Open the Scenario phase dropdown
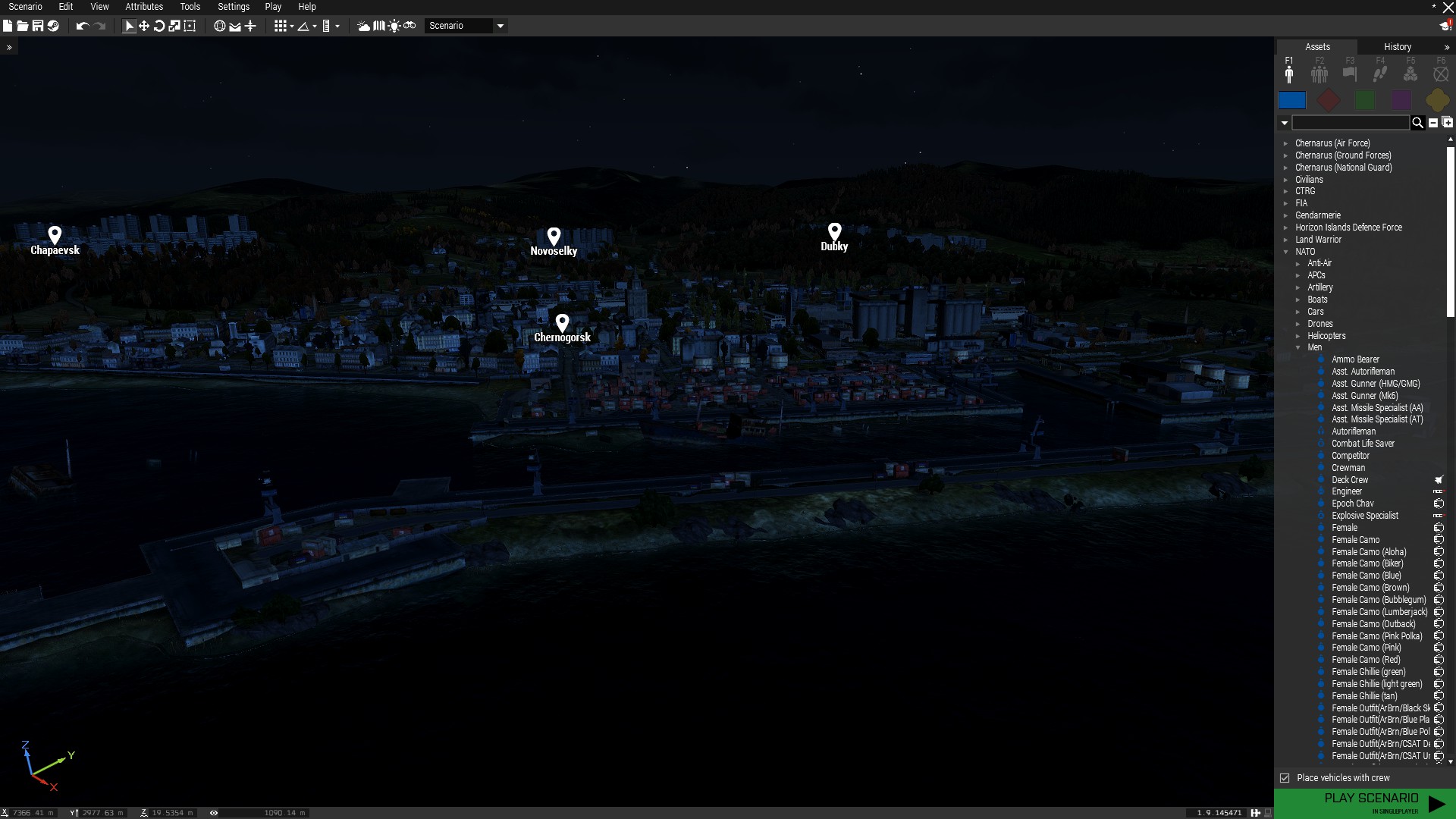The image size is (1456, 819). 500,26
